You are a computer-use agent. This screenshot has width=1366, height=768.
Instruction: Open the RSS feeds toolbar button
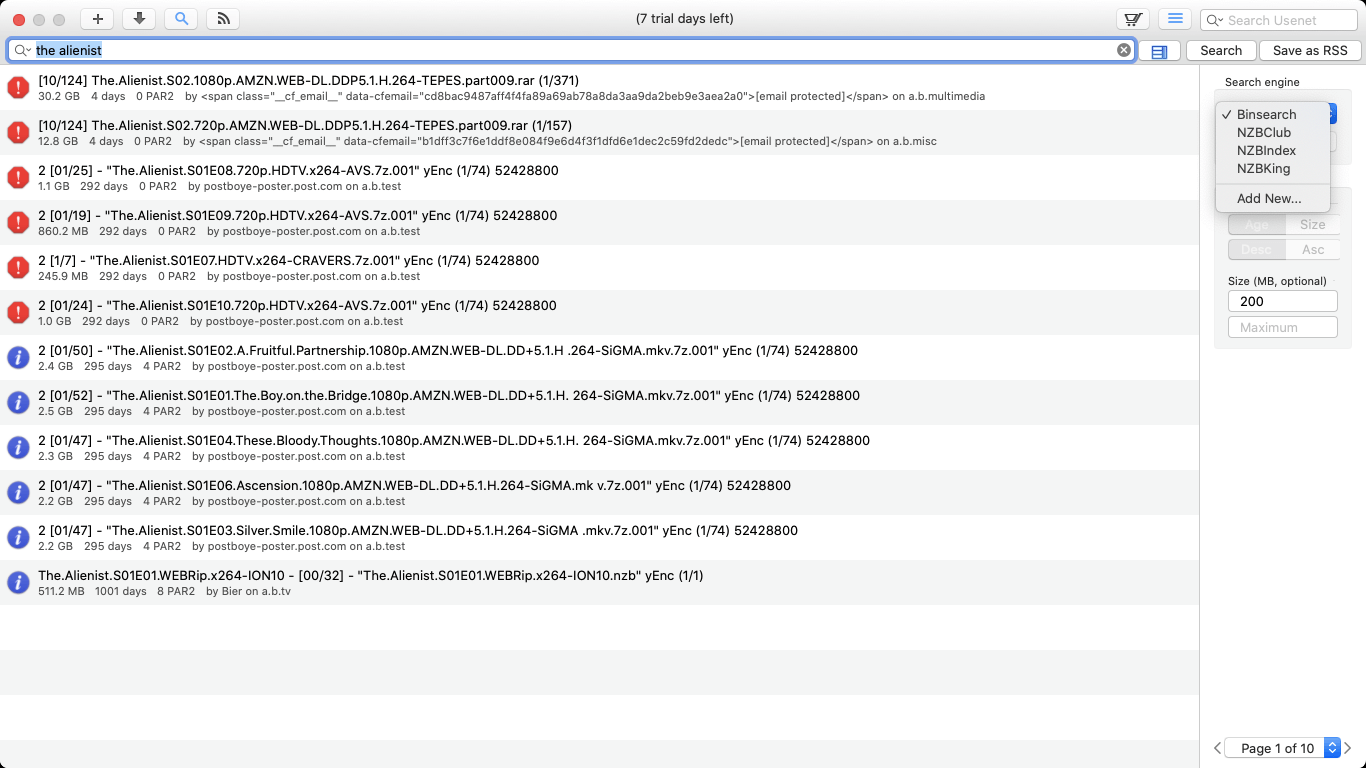tap(223, 19)
